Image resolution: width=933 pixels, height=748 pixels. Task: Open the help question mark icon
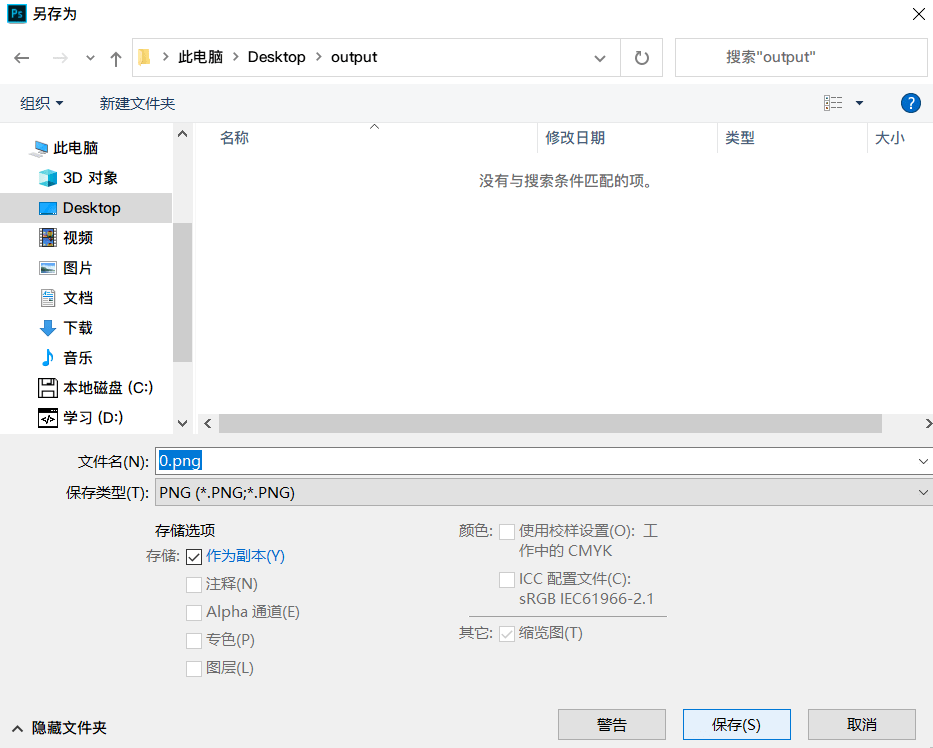click(x=910, y=103)
